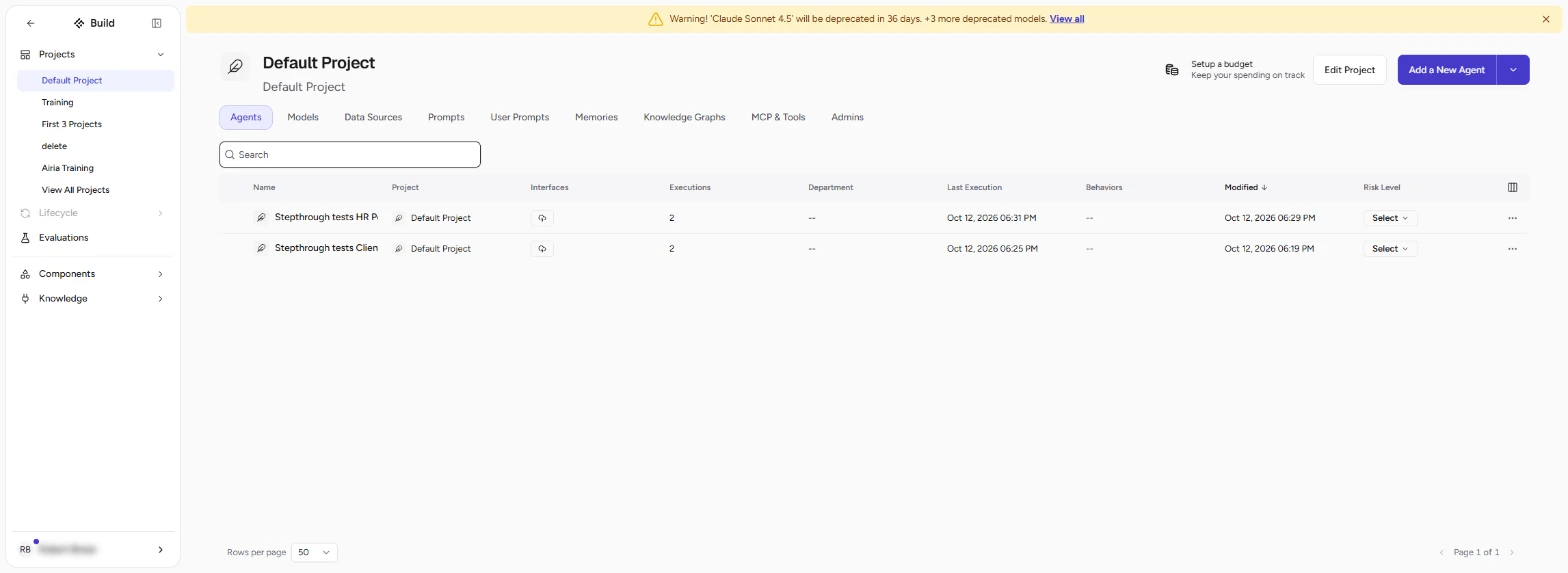Open more options for Stepthrough tests HR row
The height and width of the screenshot is (573, 1568).
(x=1512, y=218)
